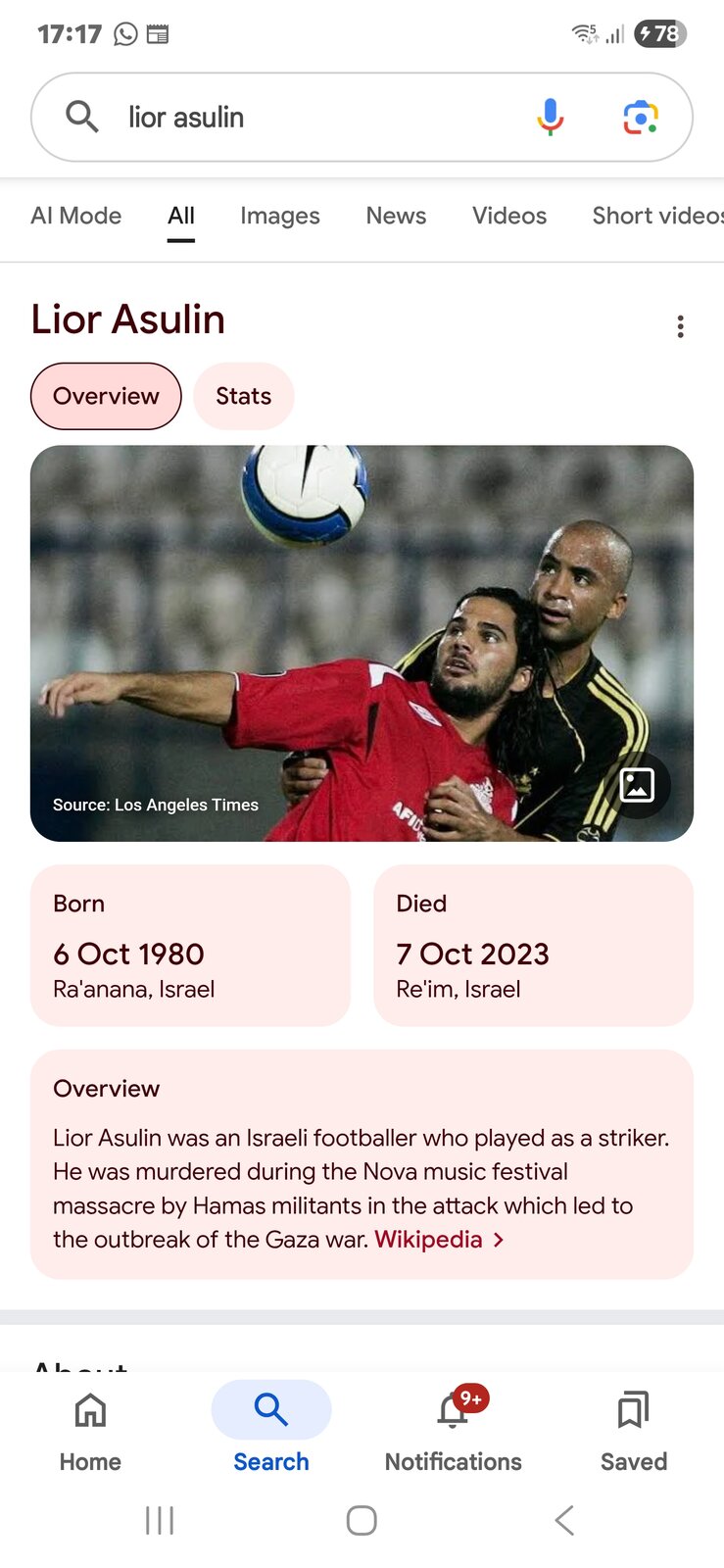Expand the Wikipedia chevron arrow
This screenshot has width=724, height=1568.
point(500,1240)
